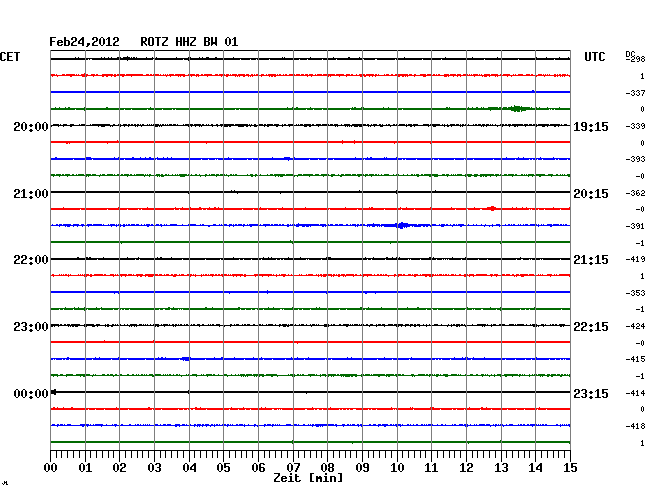Click the 22:15 UTC time label
The image size is (650, 494).
(x=591, y=327)
